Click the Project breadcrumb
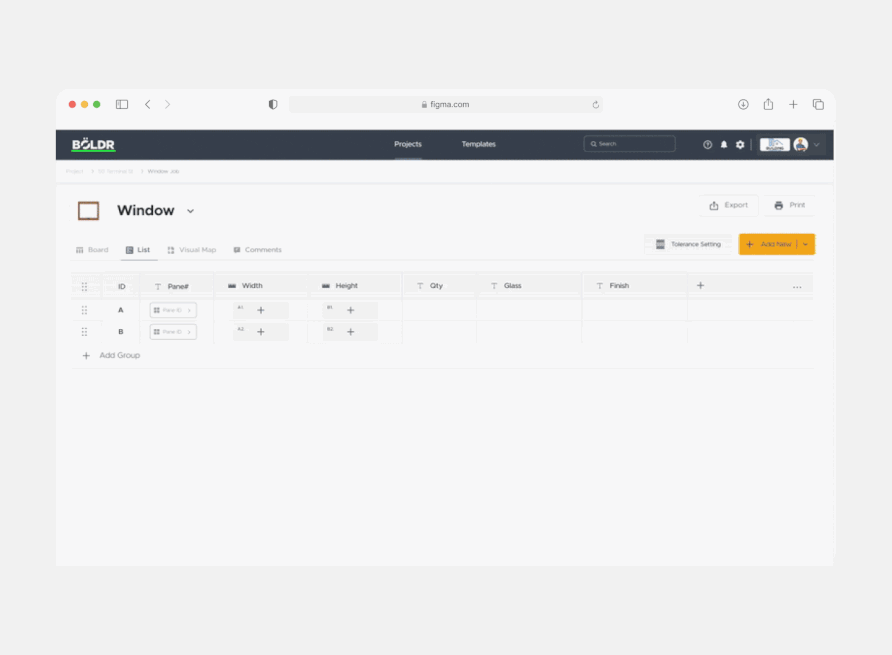 [x=75, y=171]
